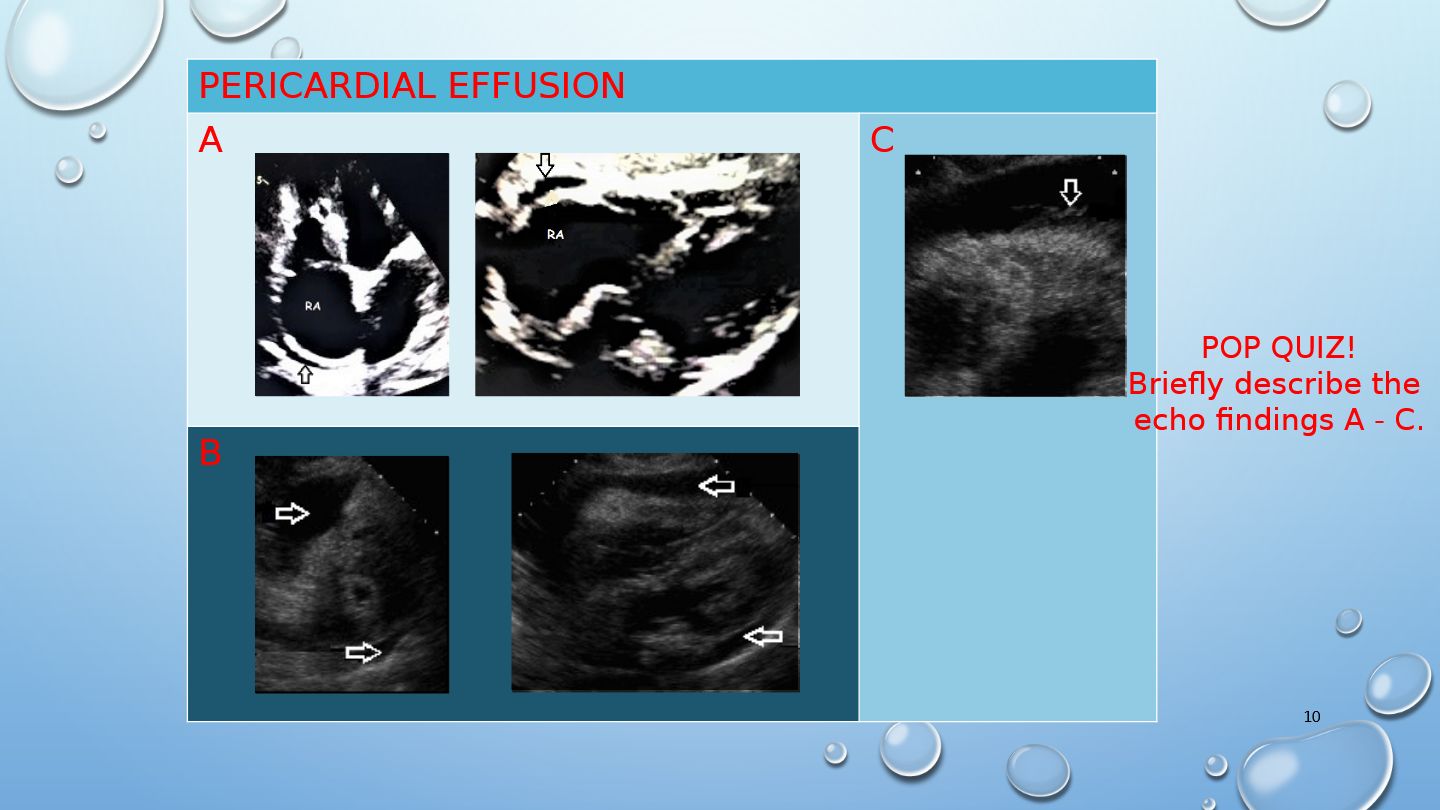Click the downward arrow in the panel C echo

click(1070, 192)
